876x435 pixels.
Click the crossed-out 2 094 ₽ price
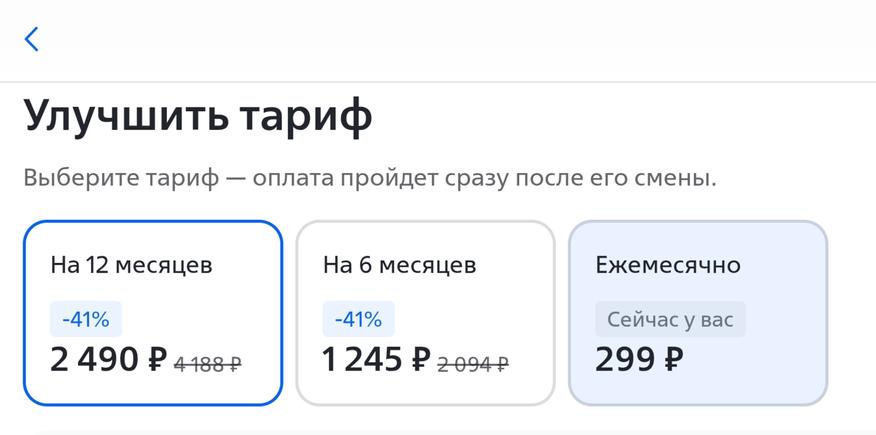tap(473, 364)
